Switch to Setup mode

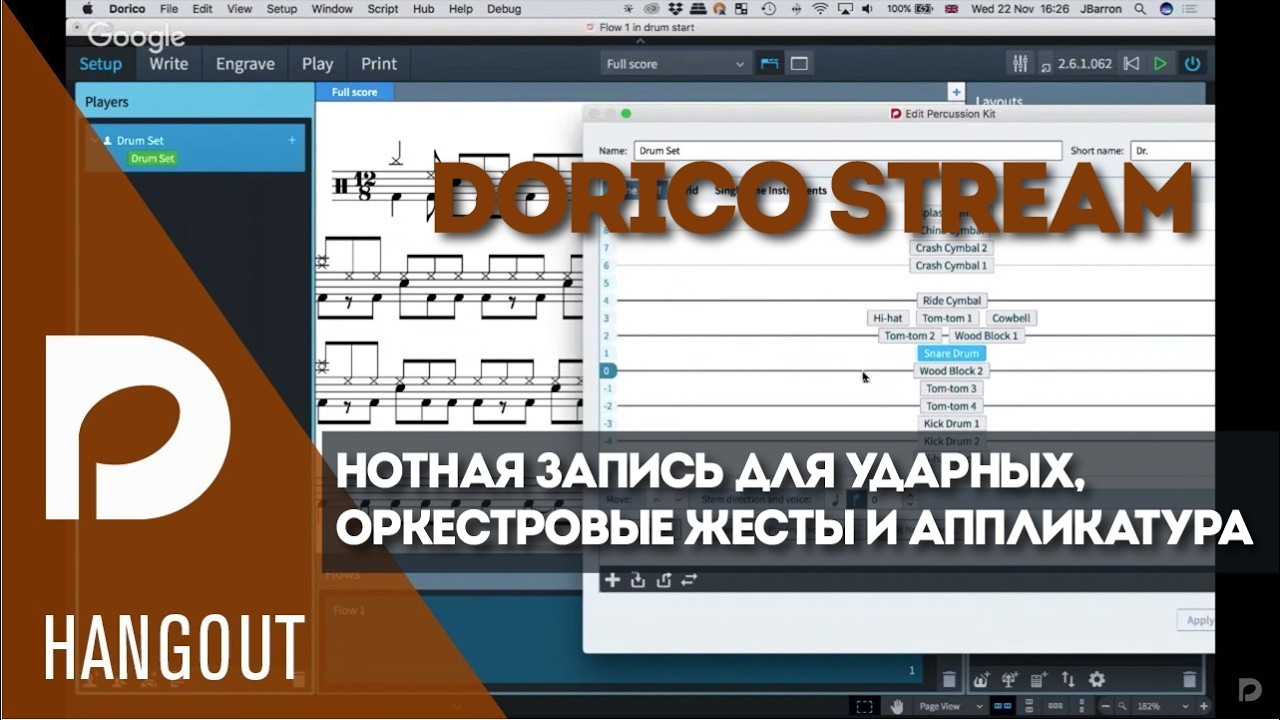pyautogui.click(x=100, y=63)
